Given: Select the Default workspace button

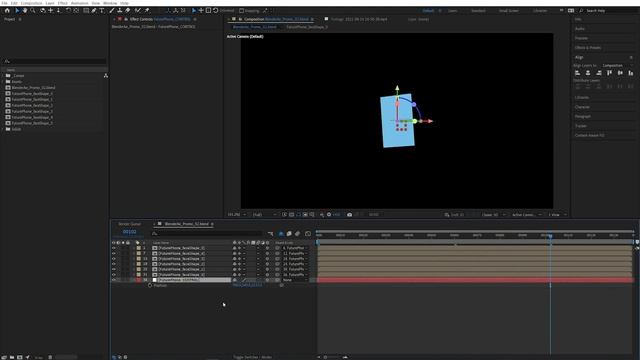Looking at the screenshot, I should (x=428, y=11).
